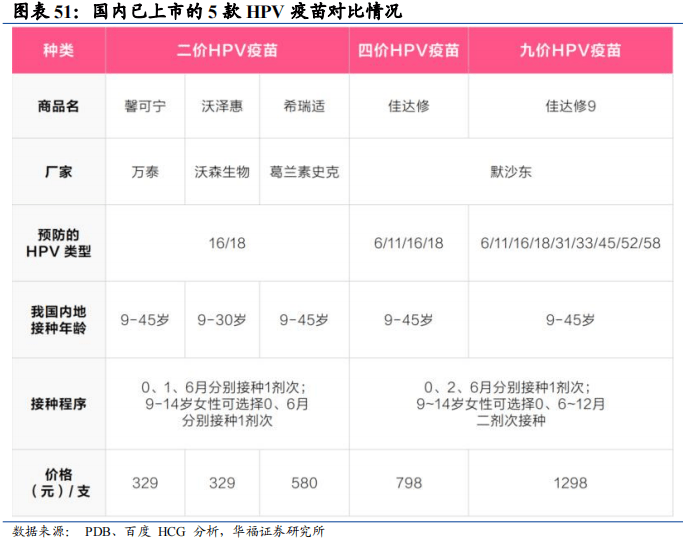Click the data source line '数据来源'
The image size is (686, 543).
pos(168,531)
